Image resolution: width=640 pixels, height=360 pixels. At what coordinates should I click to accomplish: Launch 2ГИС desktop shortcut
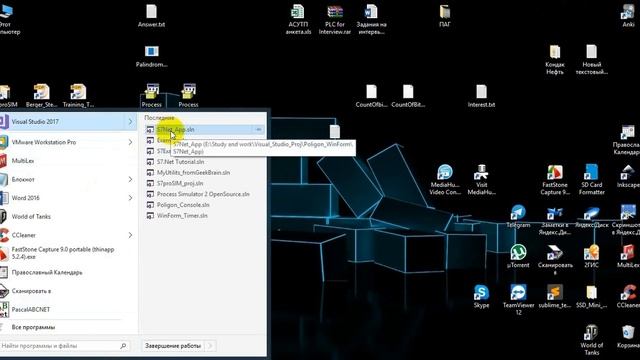pyautogui.click(x=591, y=256)
